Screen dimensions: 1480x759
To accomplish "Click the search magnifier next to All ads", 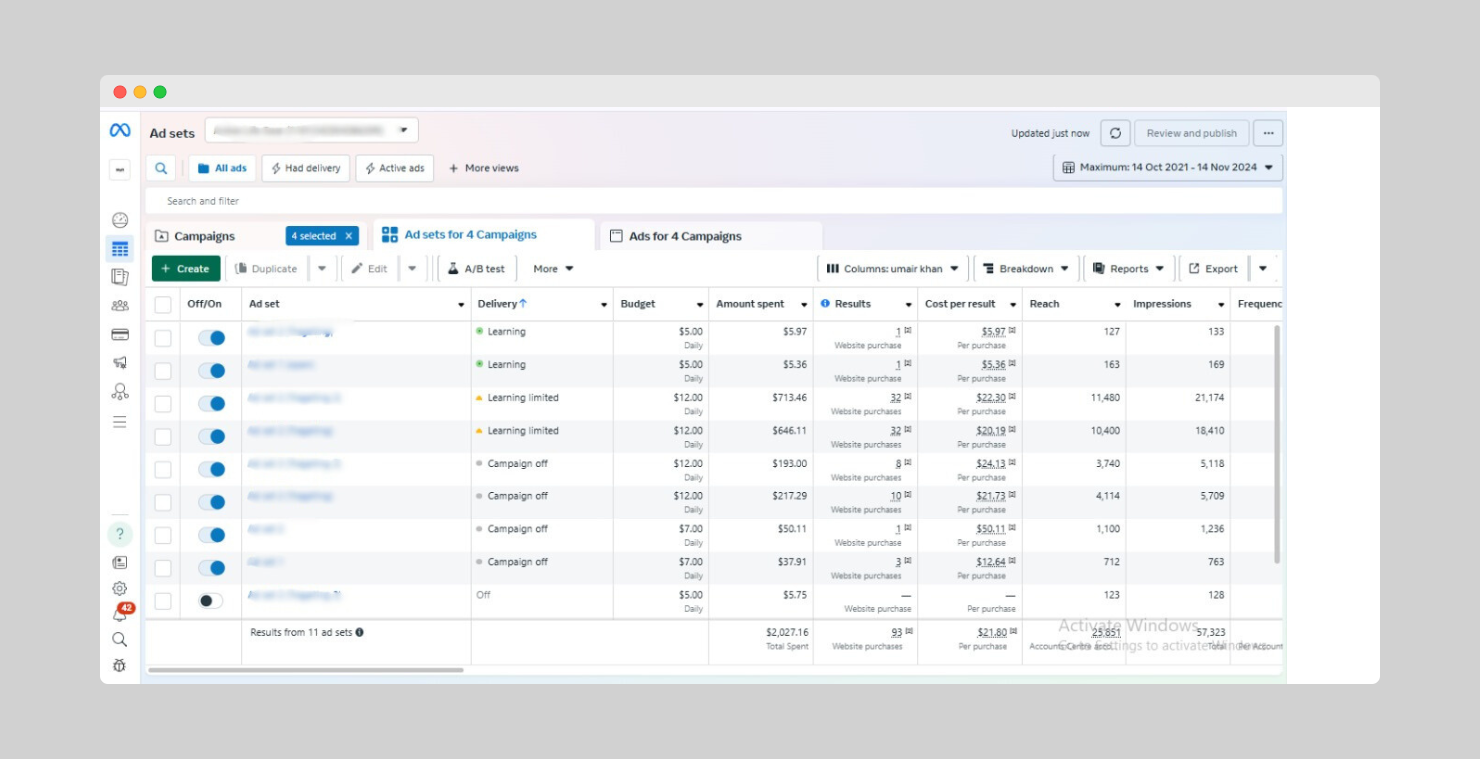I will [161, 168].
